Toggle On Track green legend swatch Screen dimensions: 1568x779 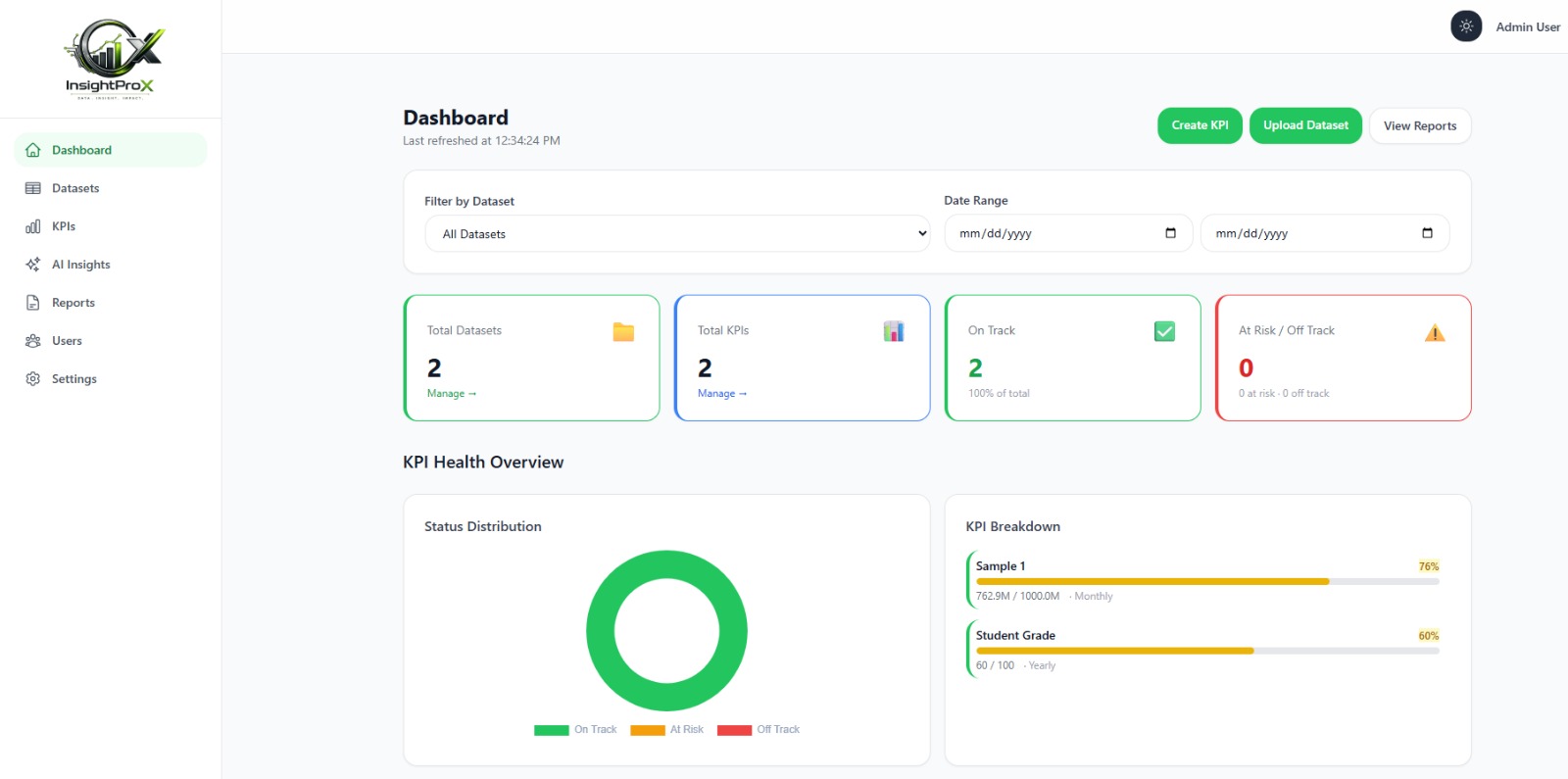point(551,730)
